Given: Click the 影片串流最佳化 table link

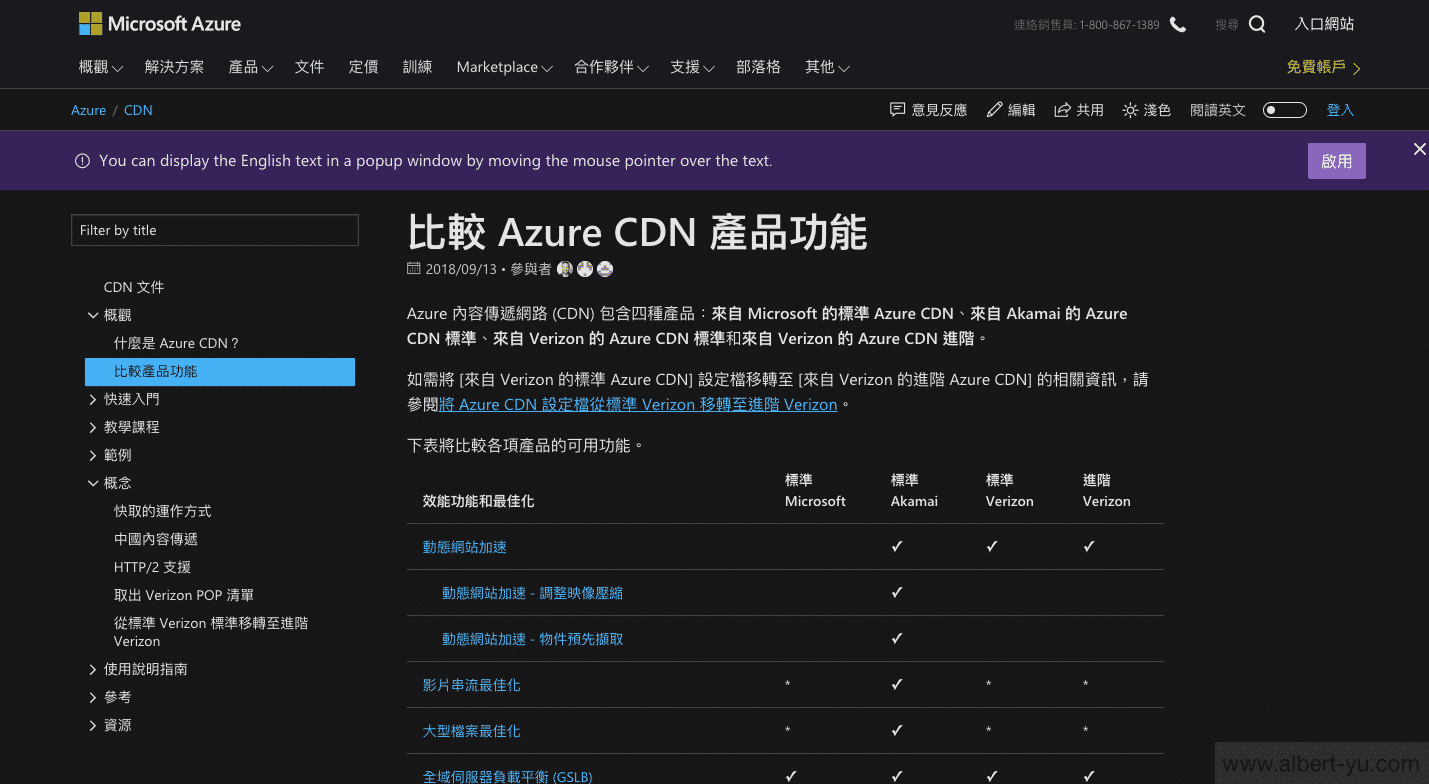Looking at the screenshot, I should (x=472, y=685).
